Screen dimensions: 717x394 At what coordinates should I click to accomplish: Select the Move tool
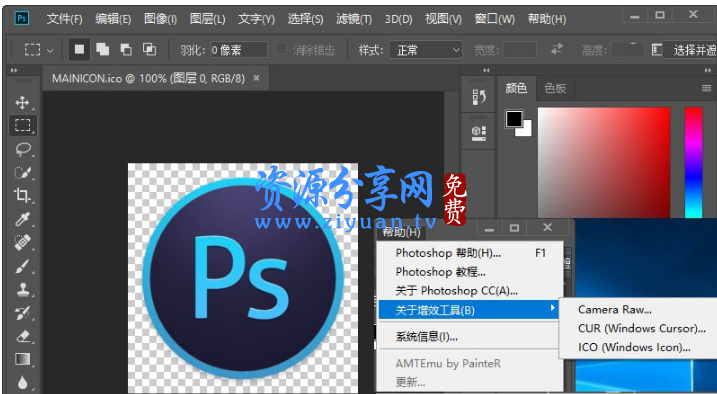[x=22, y=102]
